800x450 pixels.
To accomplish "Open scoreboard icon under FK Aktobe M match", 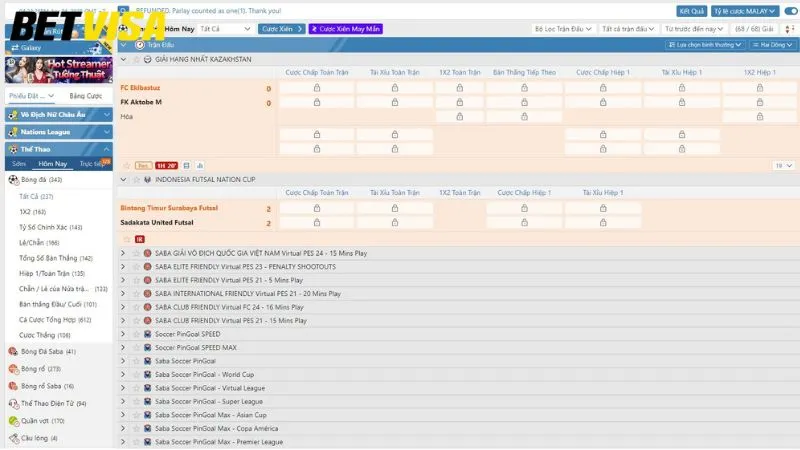I will (186, 166).
